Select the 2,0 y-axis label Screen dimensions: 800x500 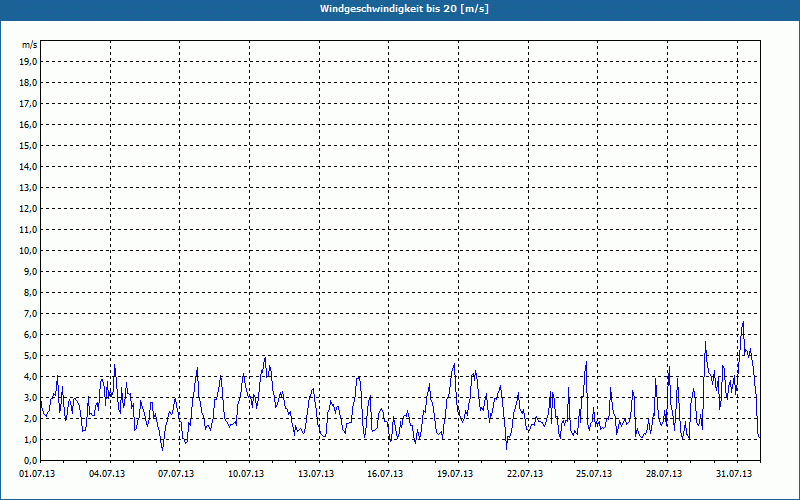point(30,418)
